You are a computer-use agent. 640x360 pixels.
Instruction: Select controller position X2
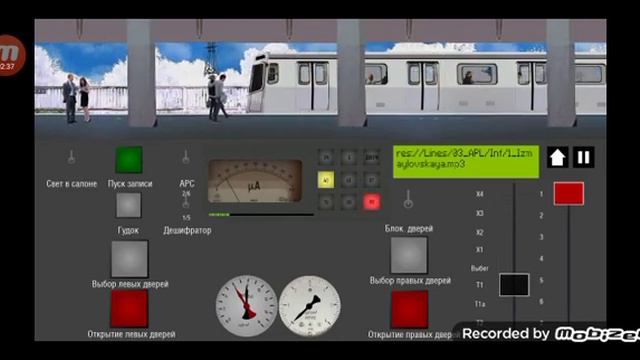480,232
